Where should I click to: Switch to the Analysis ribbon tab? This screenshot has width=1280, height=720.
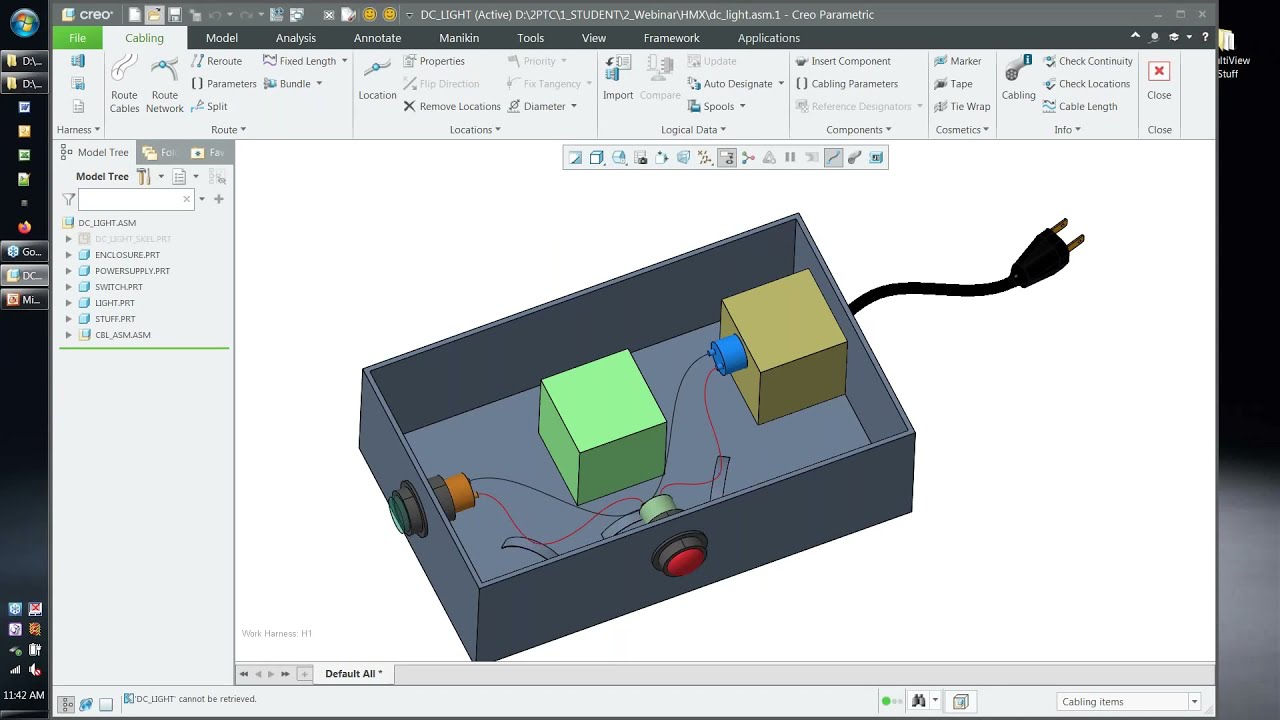295,38
